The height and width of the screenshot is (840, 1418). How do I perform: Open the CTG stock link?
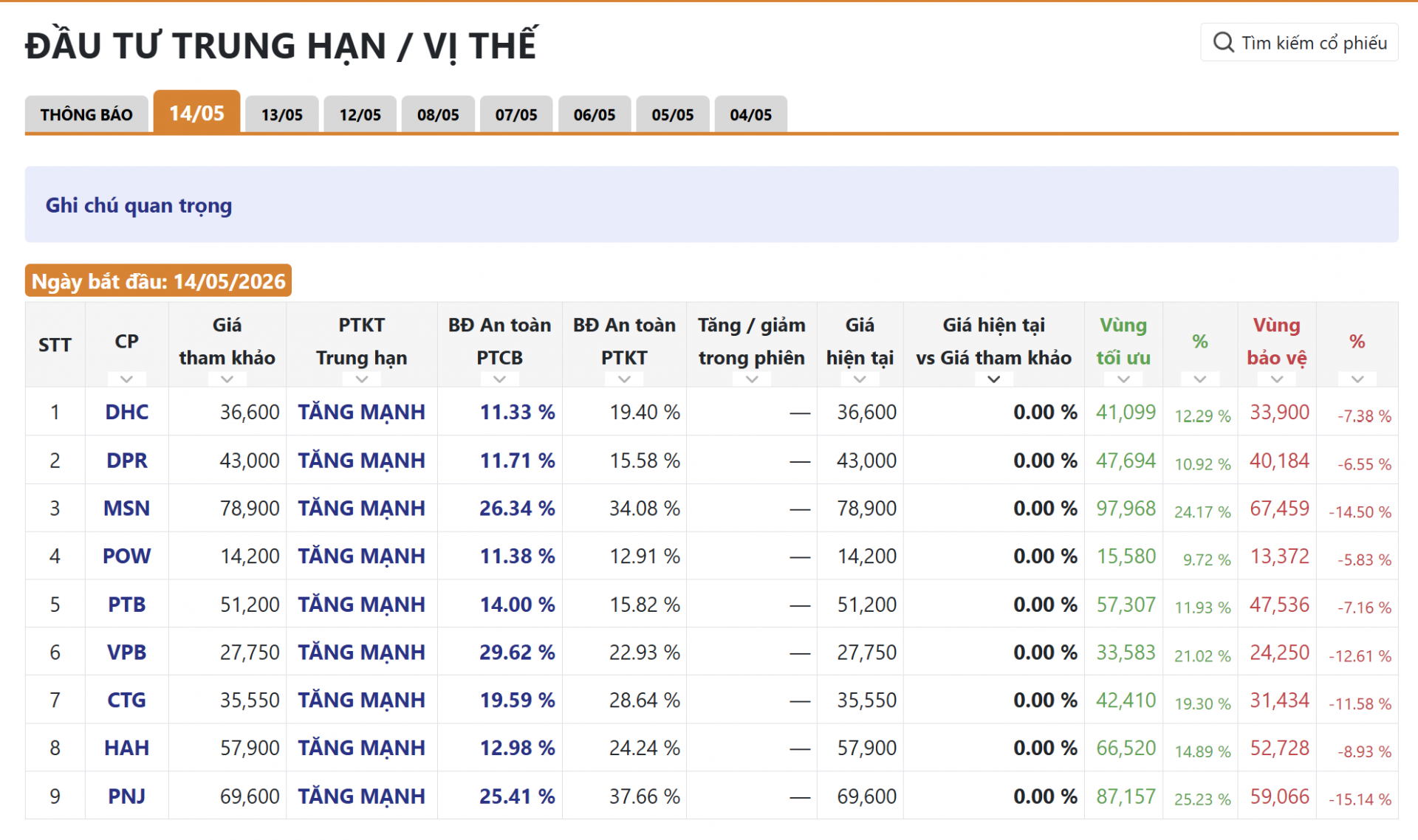pos(127,700)
